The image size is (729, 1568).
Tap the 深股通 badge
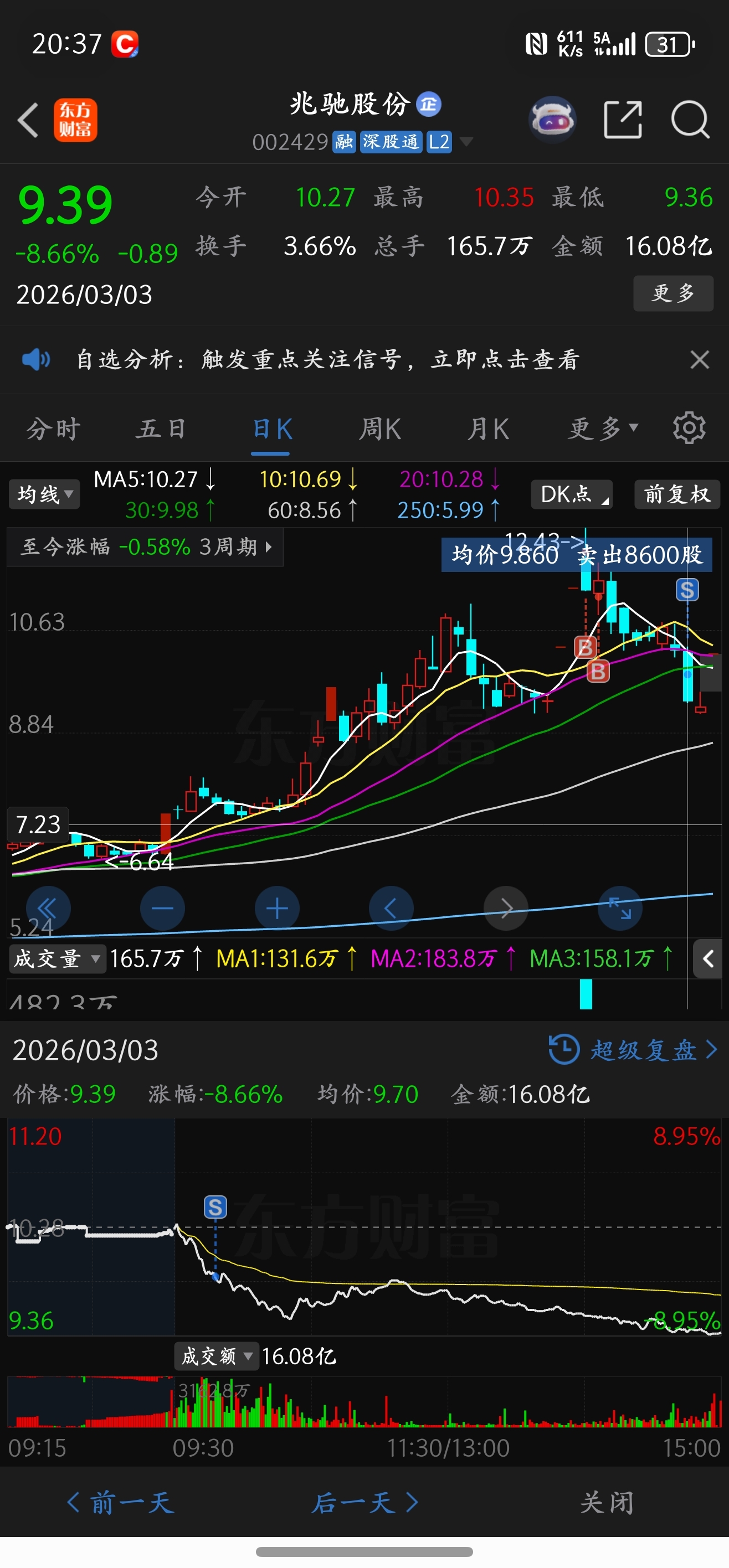(391, 142)
